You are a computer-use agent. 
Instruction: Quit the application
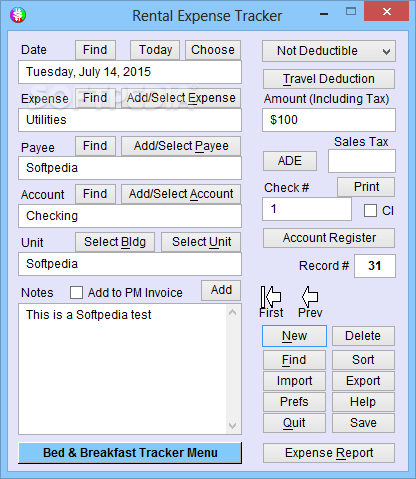click(294, 423)
